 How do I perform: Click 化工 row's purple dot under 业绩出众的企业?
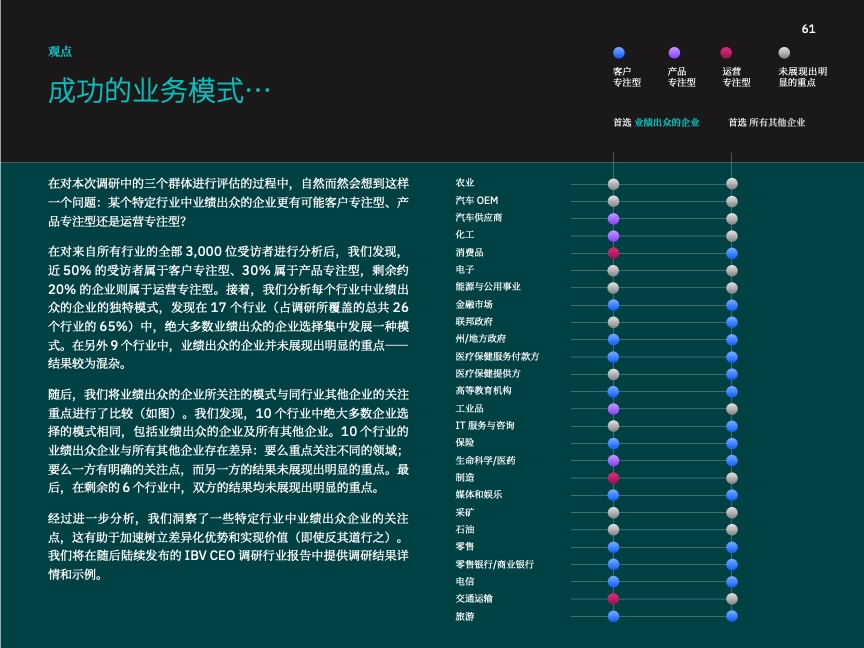tap(613, 236)
